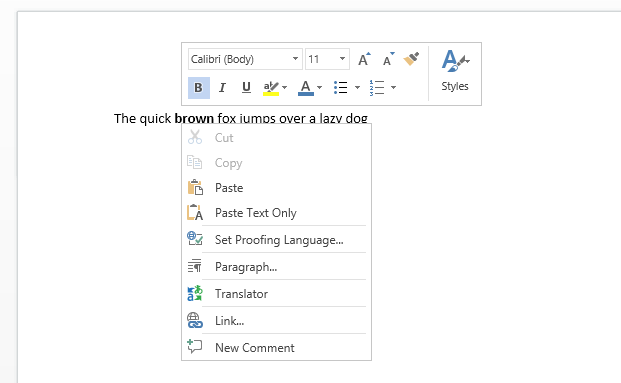Add a New Comment from context menu
This screenshot has height=383, width=621.
coord(276,347)
